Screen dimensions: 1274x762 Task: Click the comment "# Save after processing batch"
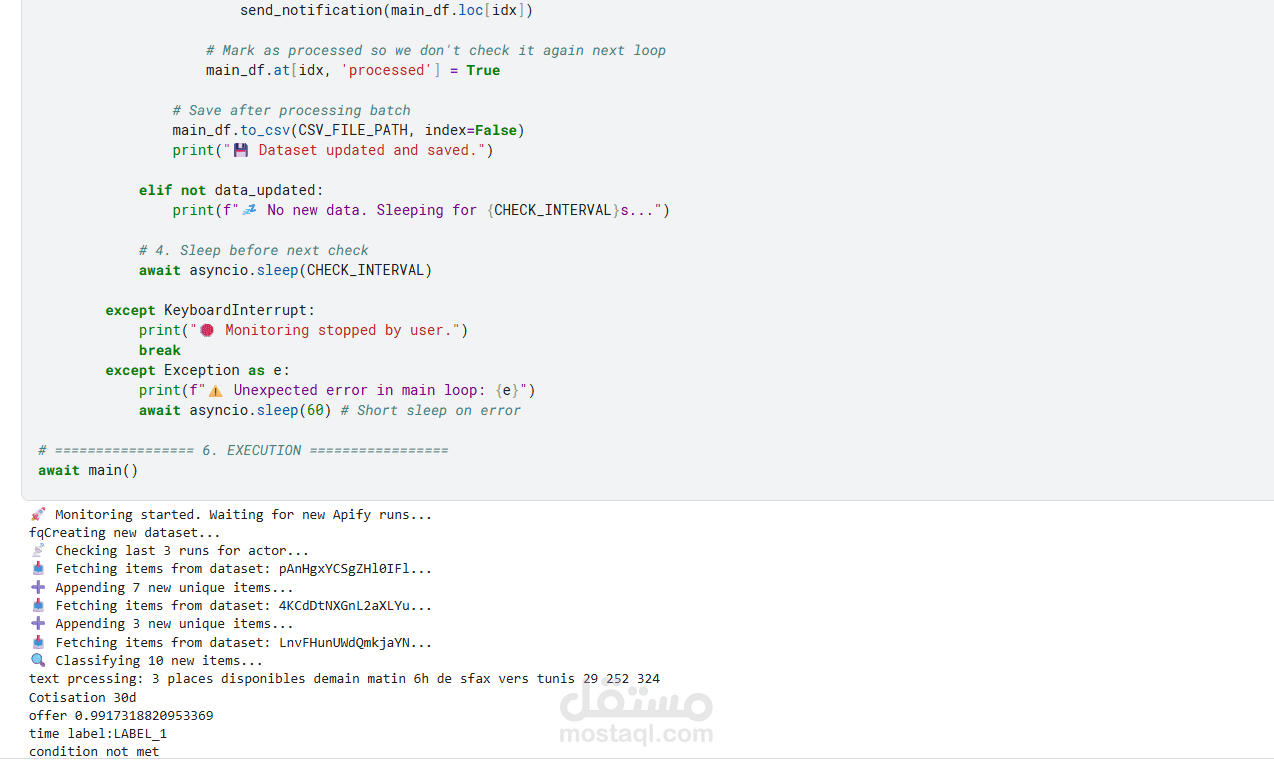point(291,110)
